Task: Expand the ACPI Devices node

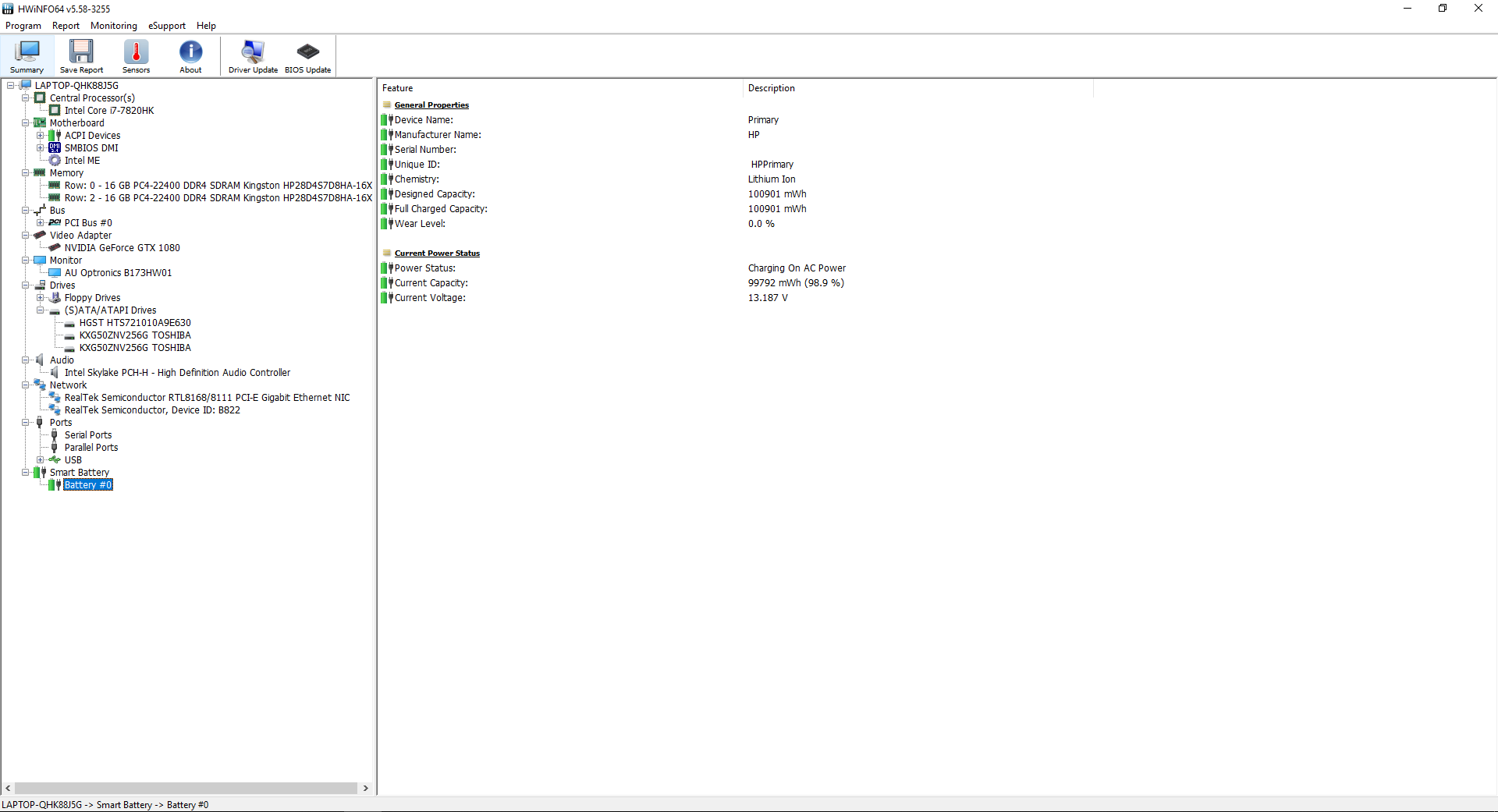Action: pyautogui.click(x=41, y=136)
